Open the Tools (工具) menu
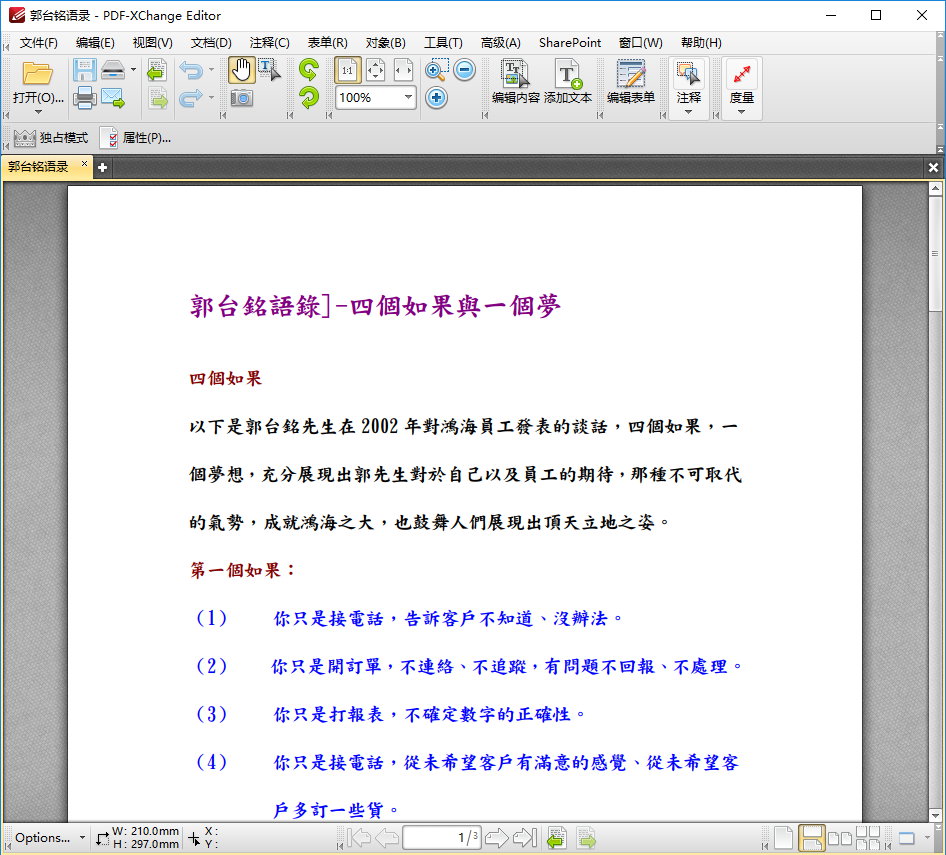 click(x=443, y=43)
